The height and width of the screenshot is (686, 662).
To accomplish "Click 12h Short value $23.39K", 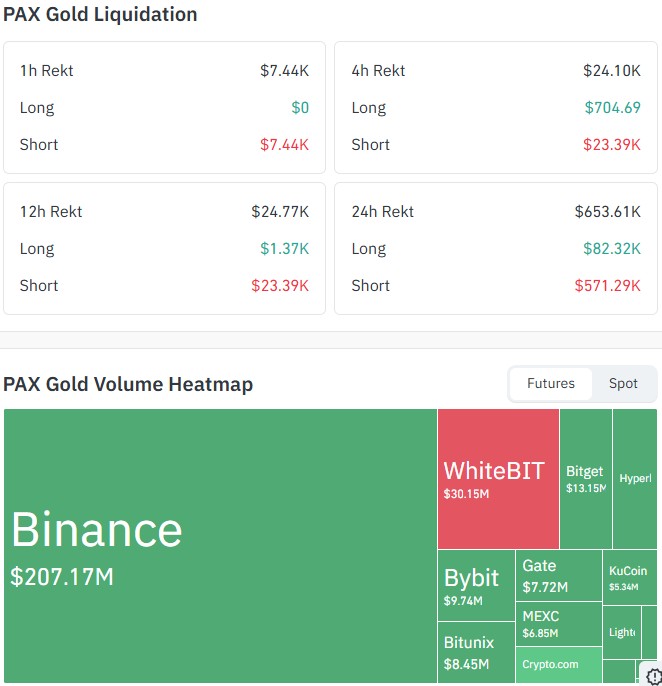I will click(280, 286).
